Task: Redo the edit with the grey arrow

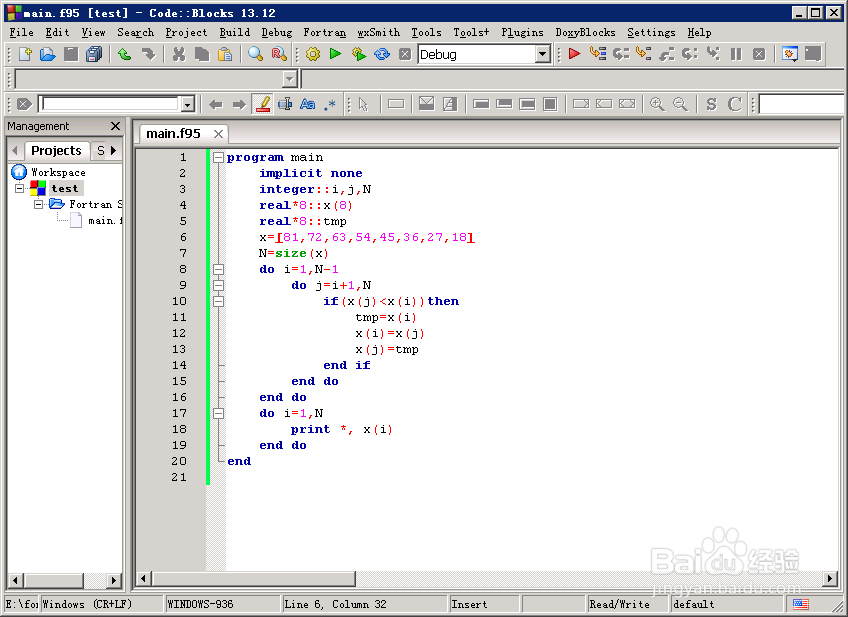Action: [x=148, y=54]
